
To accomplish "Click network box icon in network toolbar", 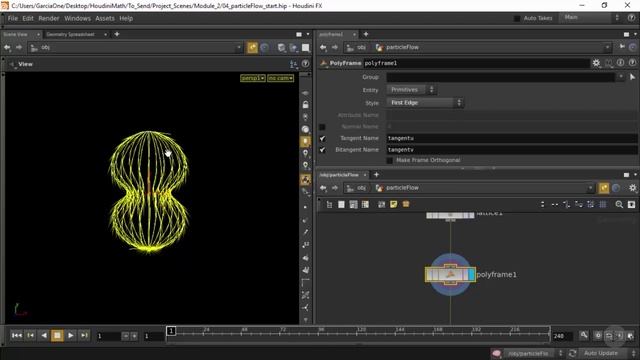I will pyautogui.click(x=406, y=204).
